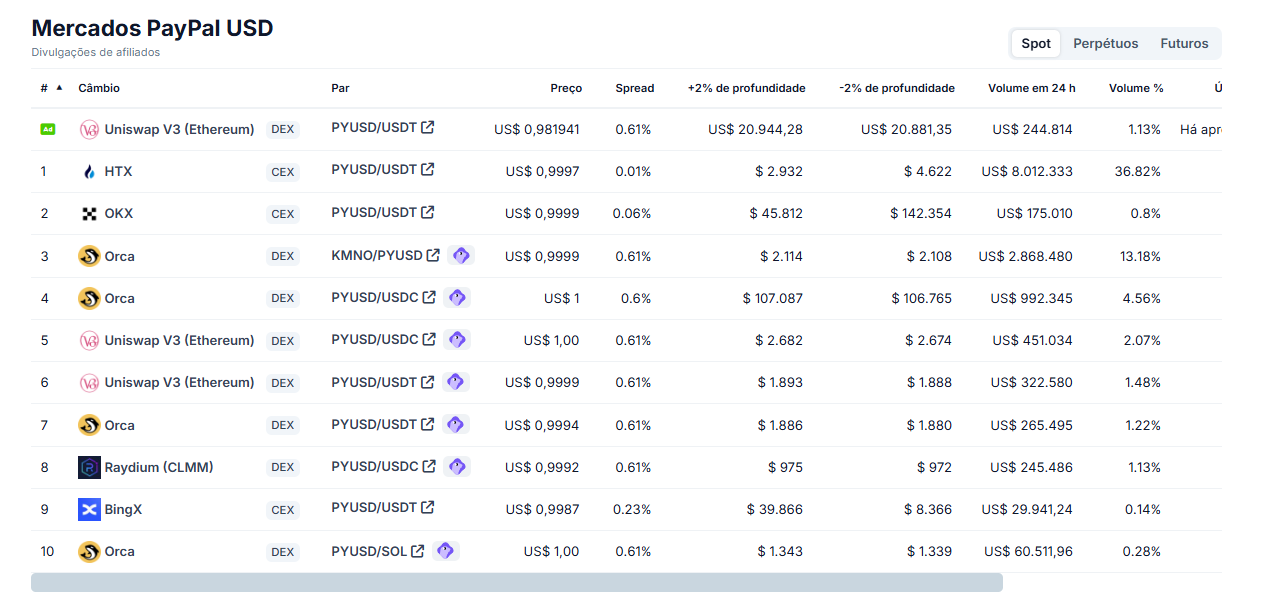Sort by Par column header

(x=340, y=88)
